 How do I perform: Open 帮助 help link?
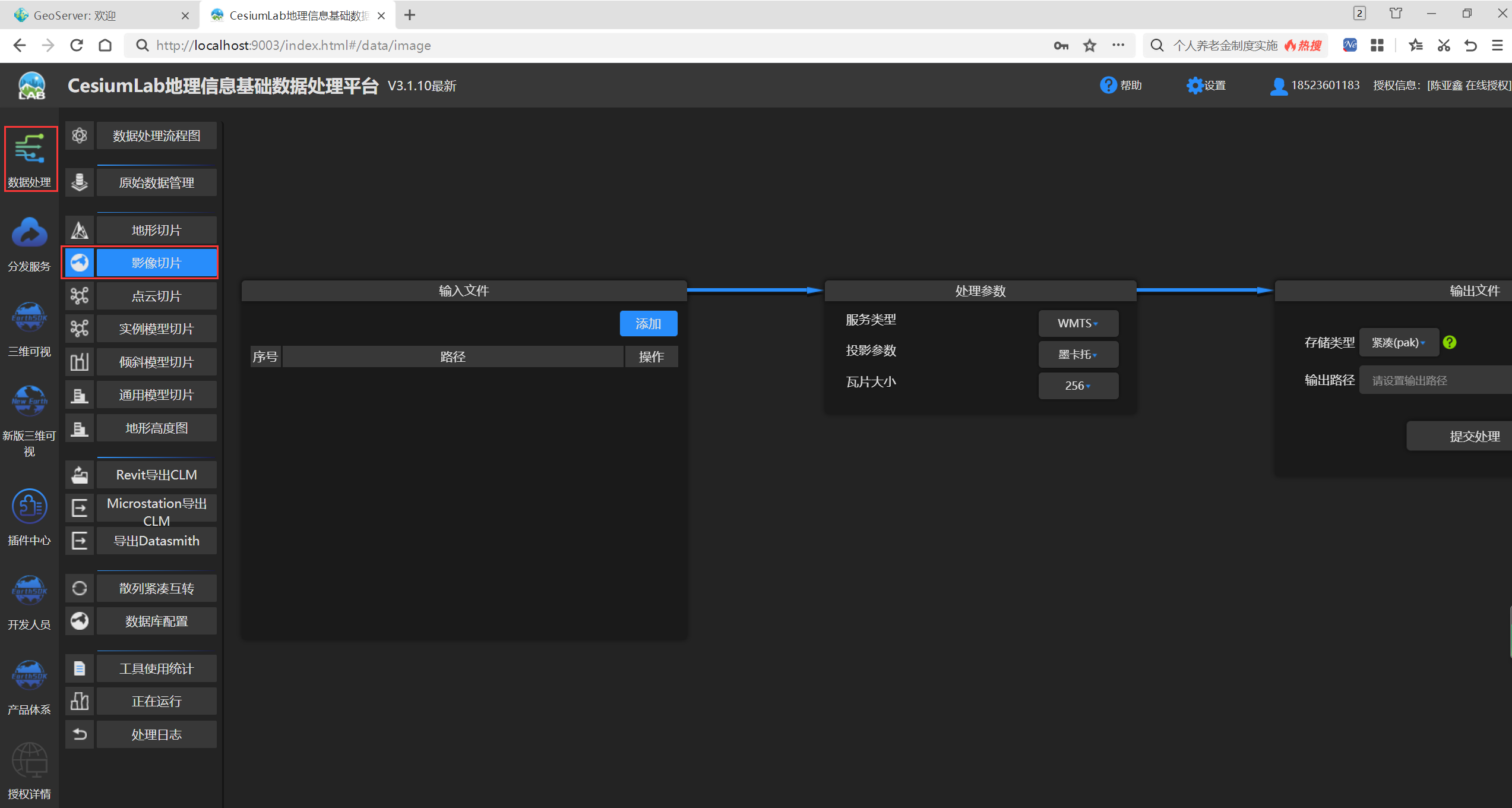point(1121,86)
